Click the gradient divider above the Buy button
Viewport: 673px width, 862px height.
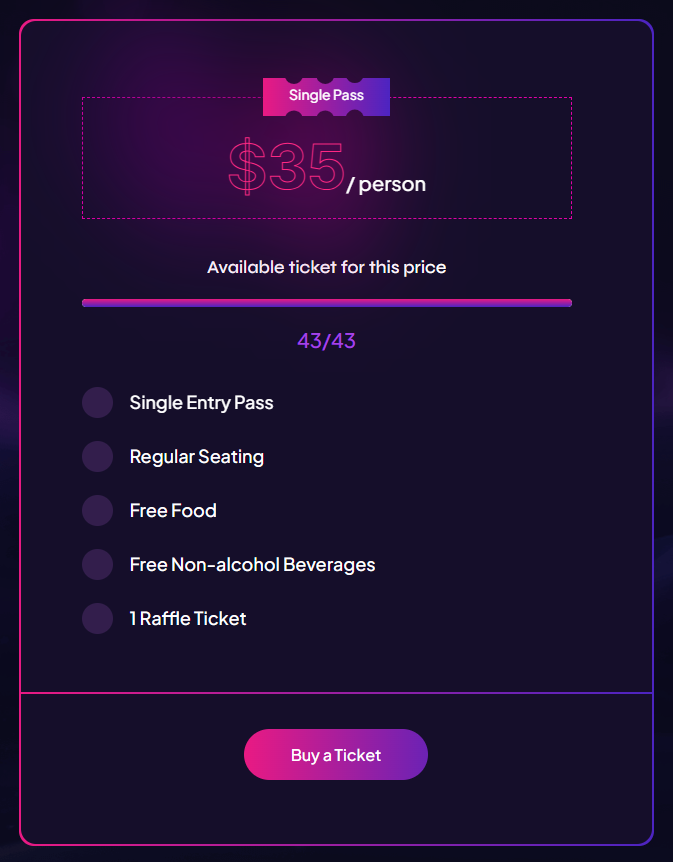(x=336, y=692)
